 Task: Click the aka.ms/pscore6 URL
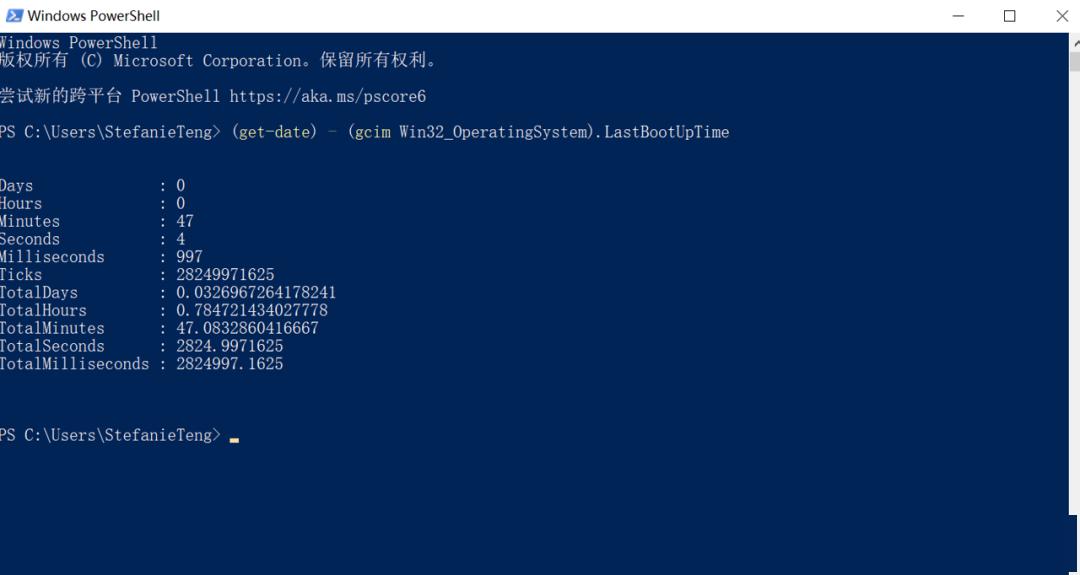point(328,96)
